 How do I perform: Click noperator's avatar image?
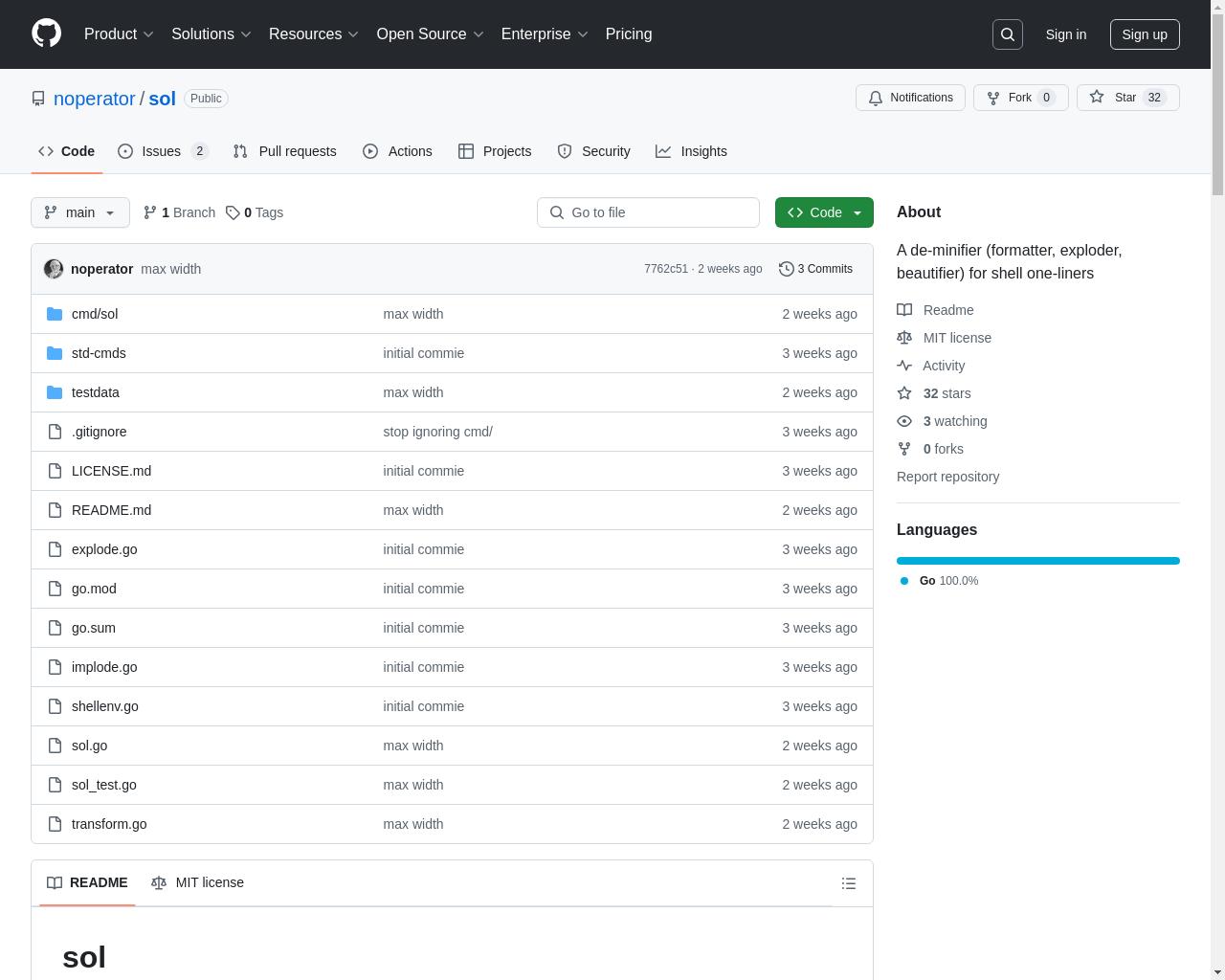click(x=54, y=269)
